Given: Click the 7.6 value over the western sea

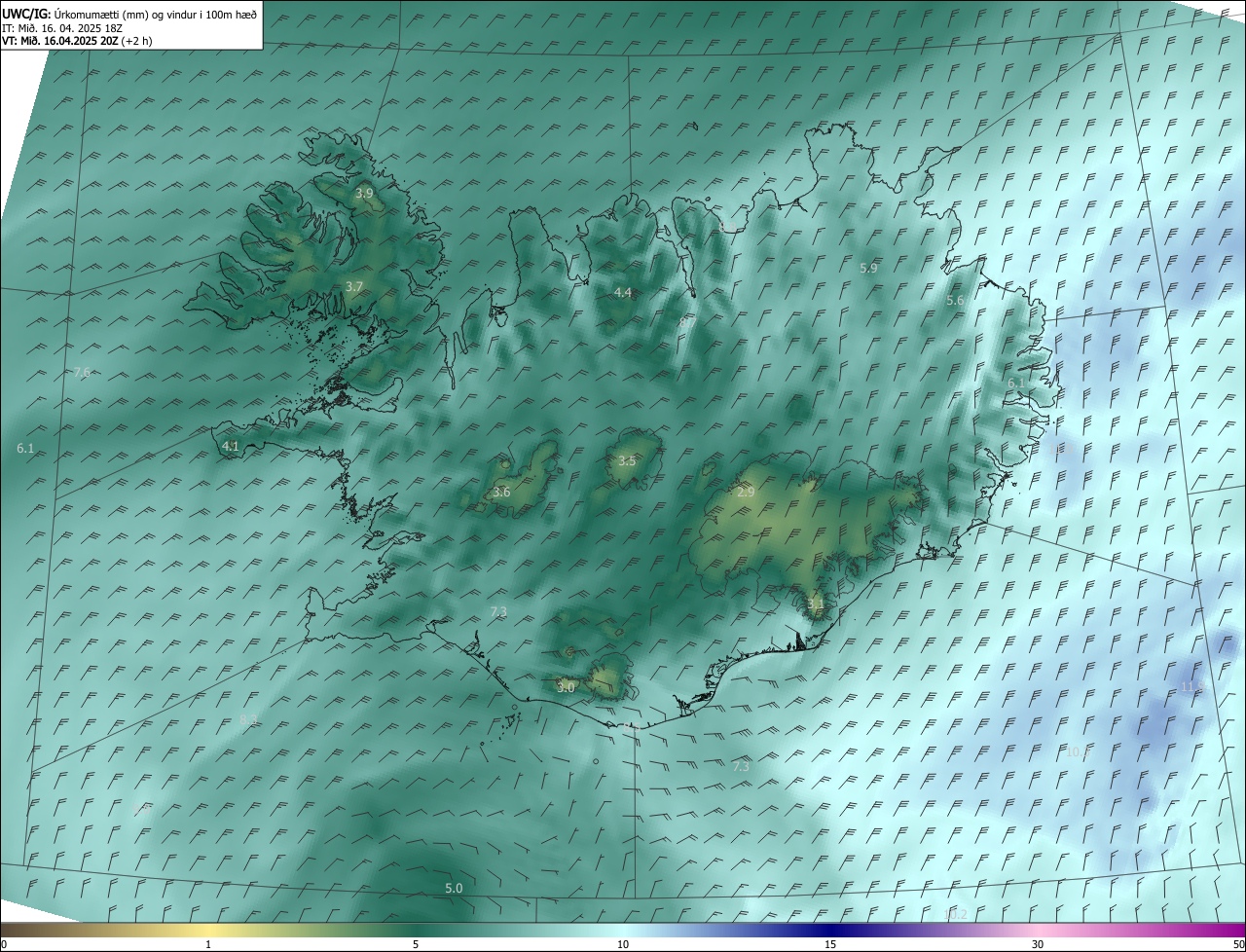Looking at the screenshot, I should click(82, 372).
